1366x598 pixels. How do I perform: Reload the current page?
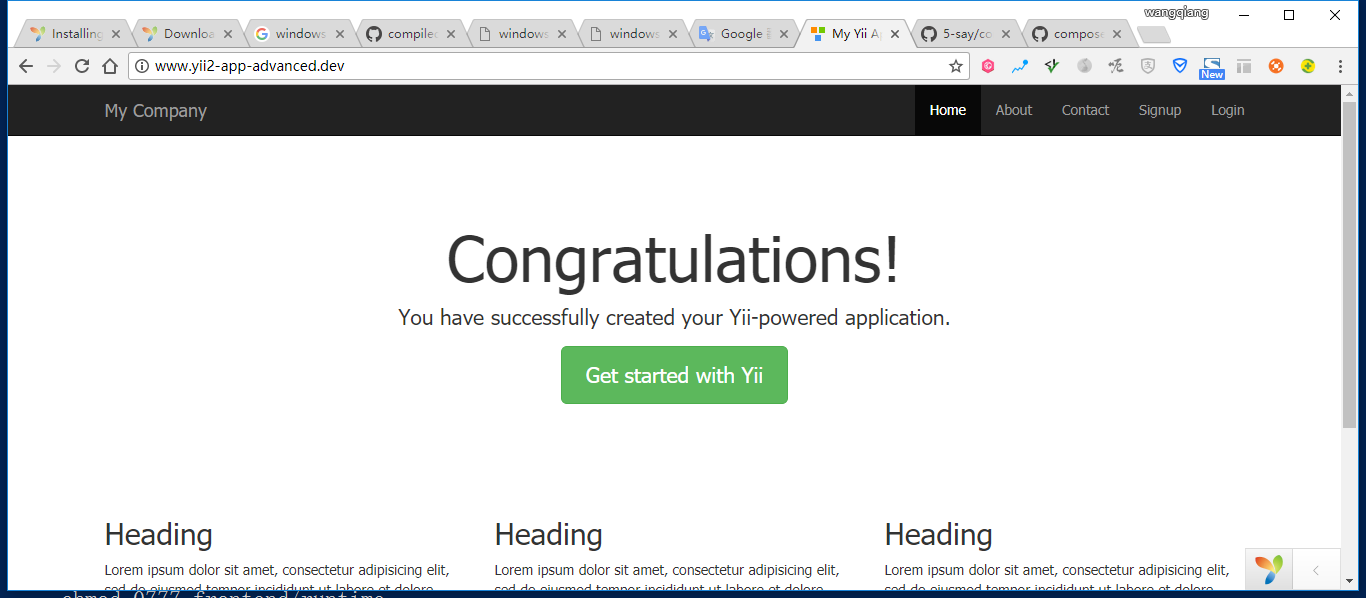point(82,66)
